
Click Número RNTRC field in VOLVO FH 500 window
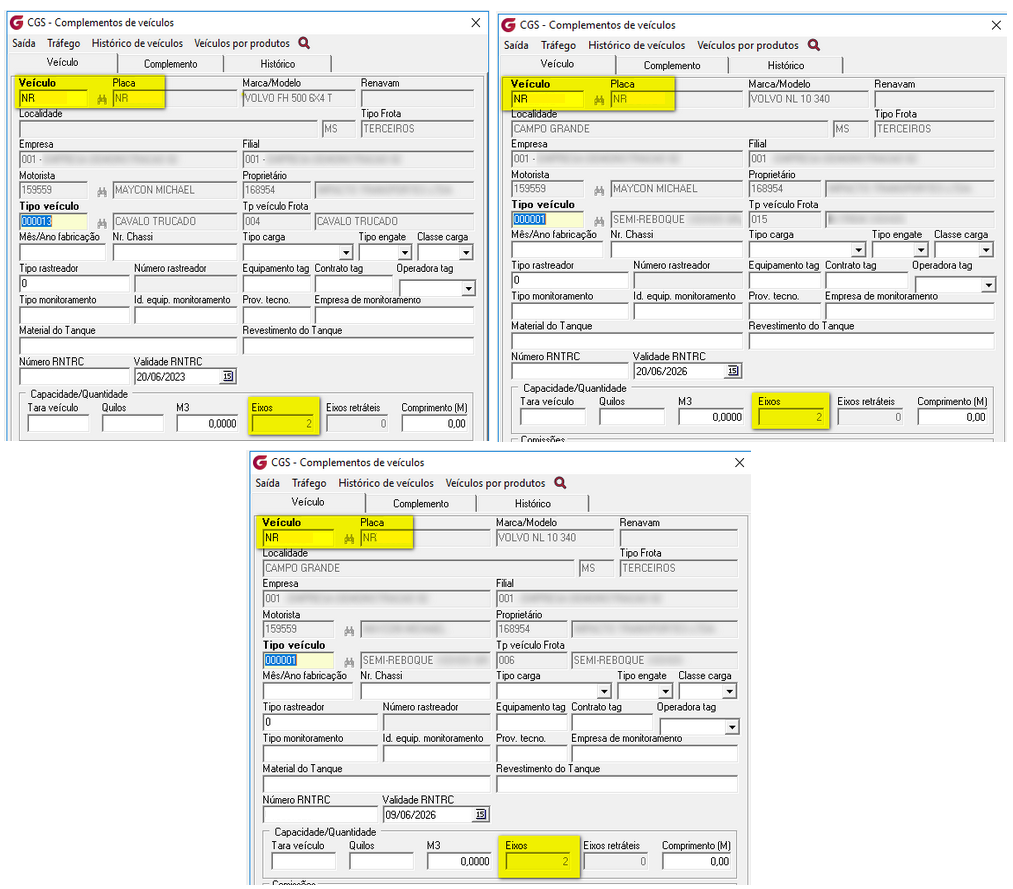click(x=74, y=377)
